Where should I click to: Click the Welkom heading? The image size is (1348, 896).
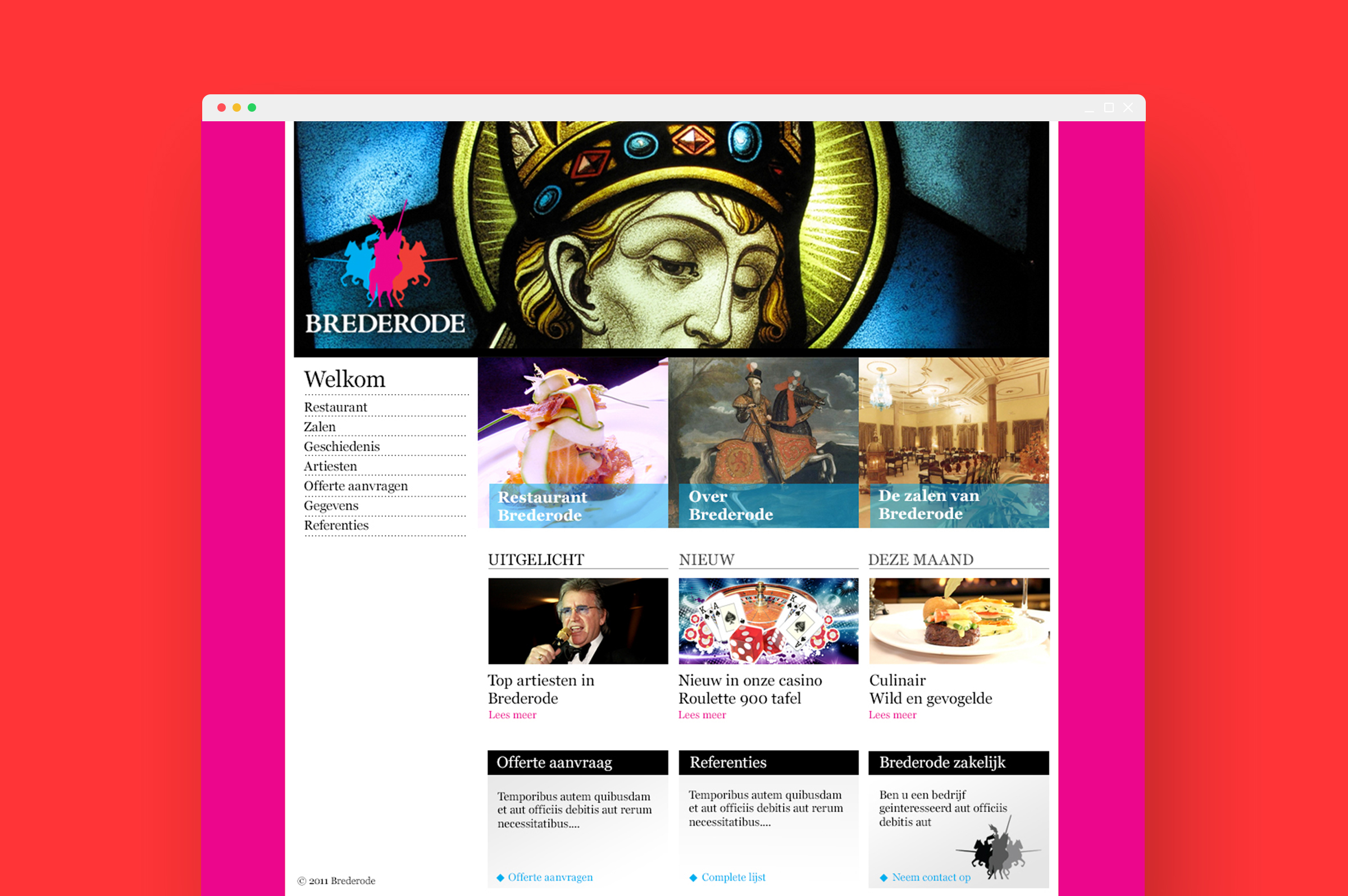[x=345, y=380]
